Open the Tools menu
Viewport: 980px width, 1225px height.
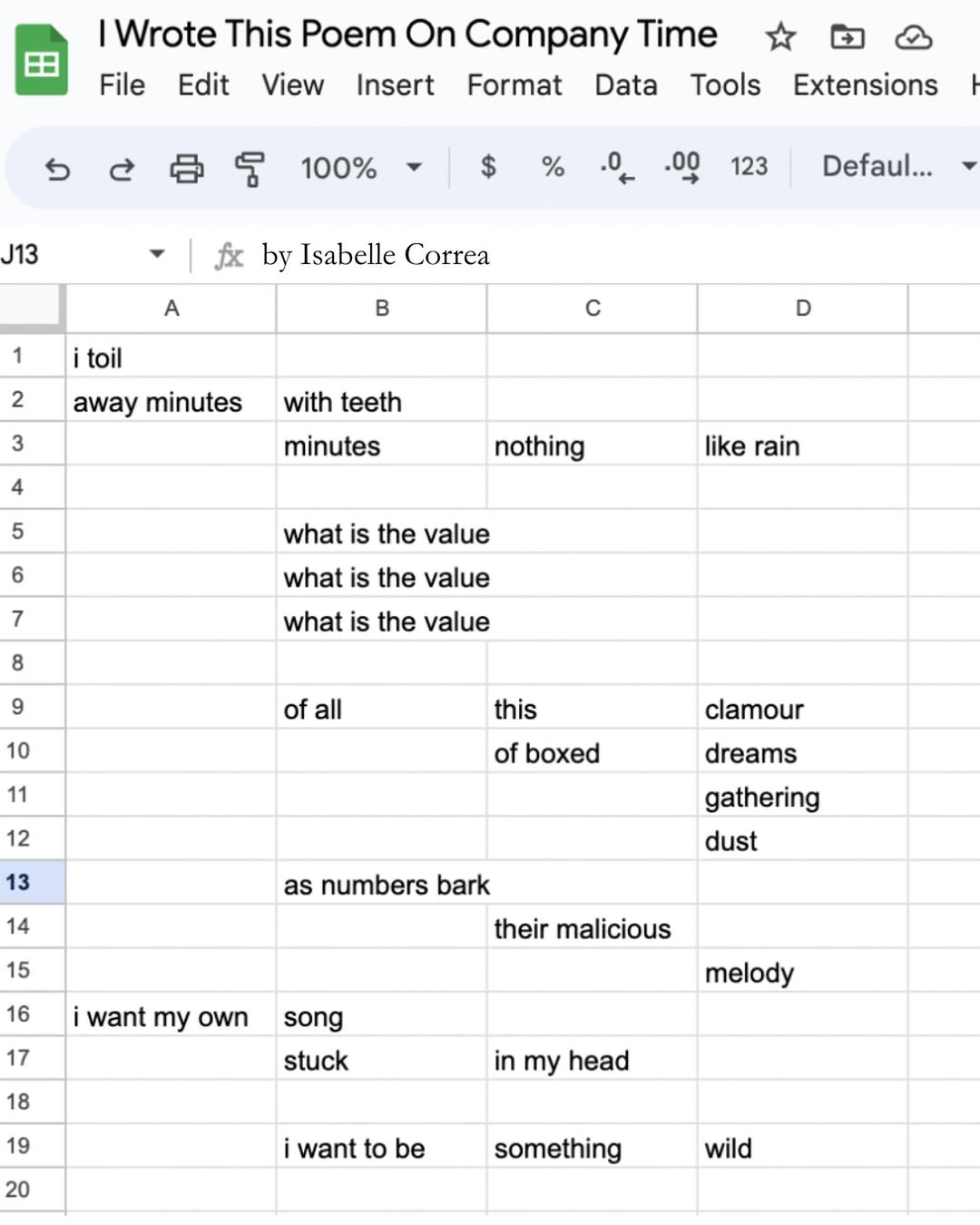pos(725,85)
